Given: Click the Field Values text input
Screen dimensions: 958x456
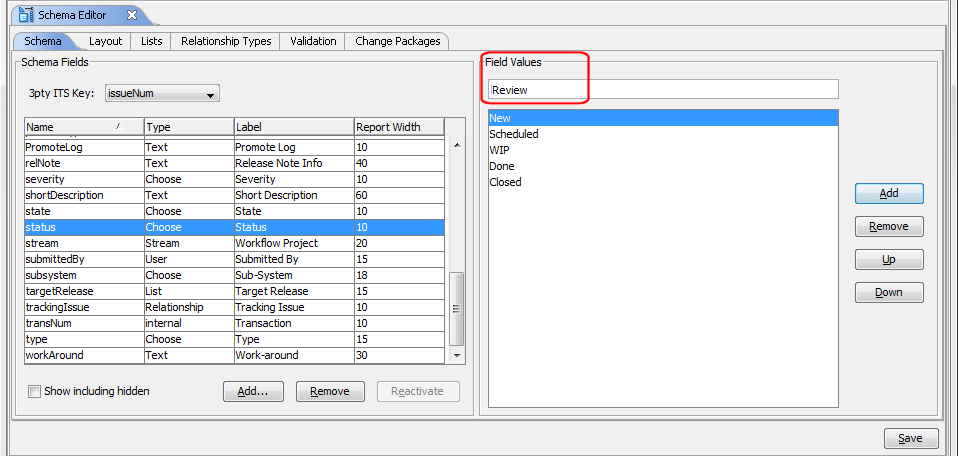Looking at the screenshot, I should click(662, 90).
